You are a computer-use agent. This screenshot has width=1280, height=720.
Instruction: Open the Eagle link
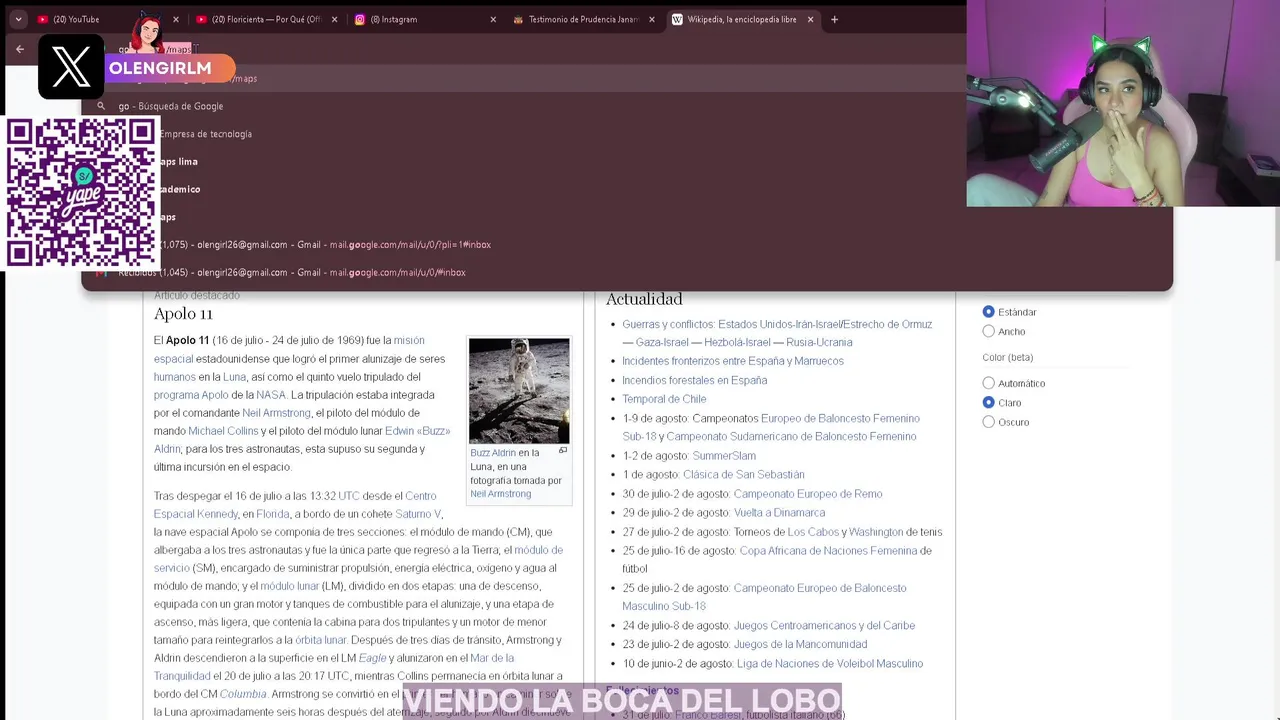(x=372, y=658)
